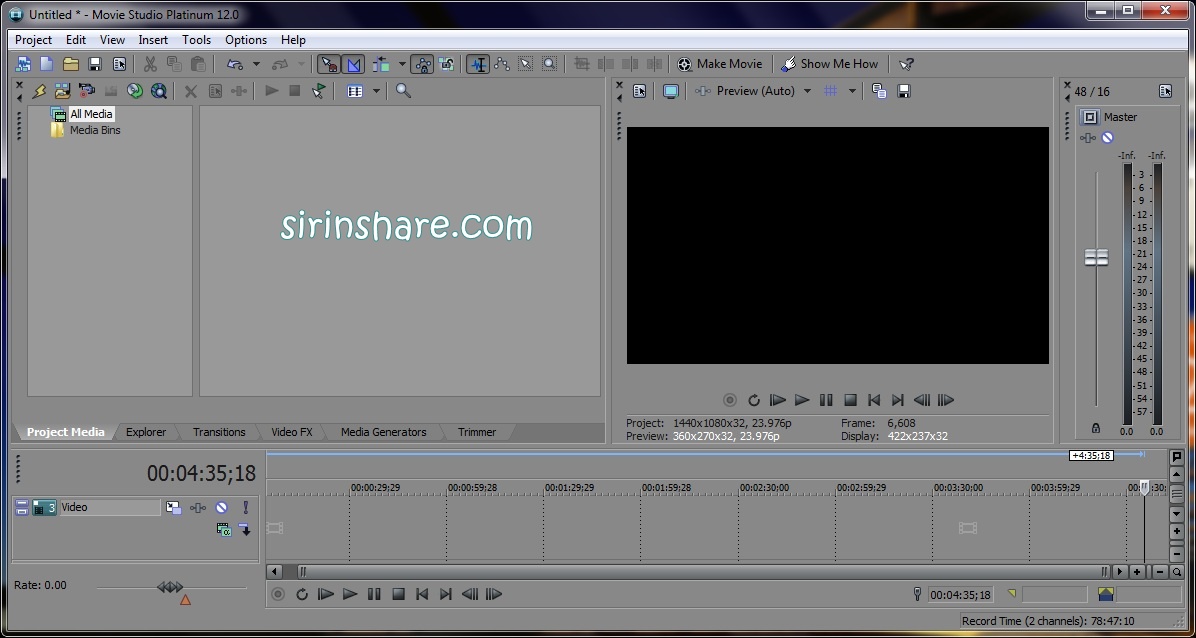Toggle Loop Playback in timeline transport
The height and width of the screenshot is (638, 1196).
click(302, 594)
